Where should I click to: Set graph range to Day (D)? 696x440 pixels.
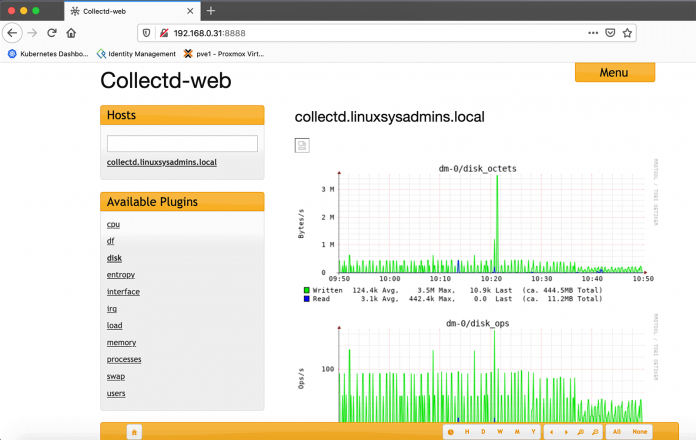[483, 432]
